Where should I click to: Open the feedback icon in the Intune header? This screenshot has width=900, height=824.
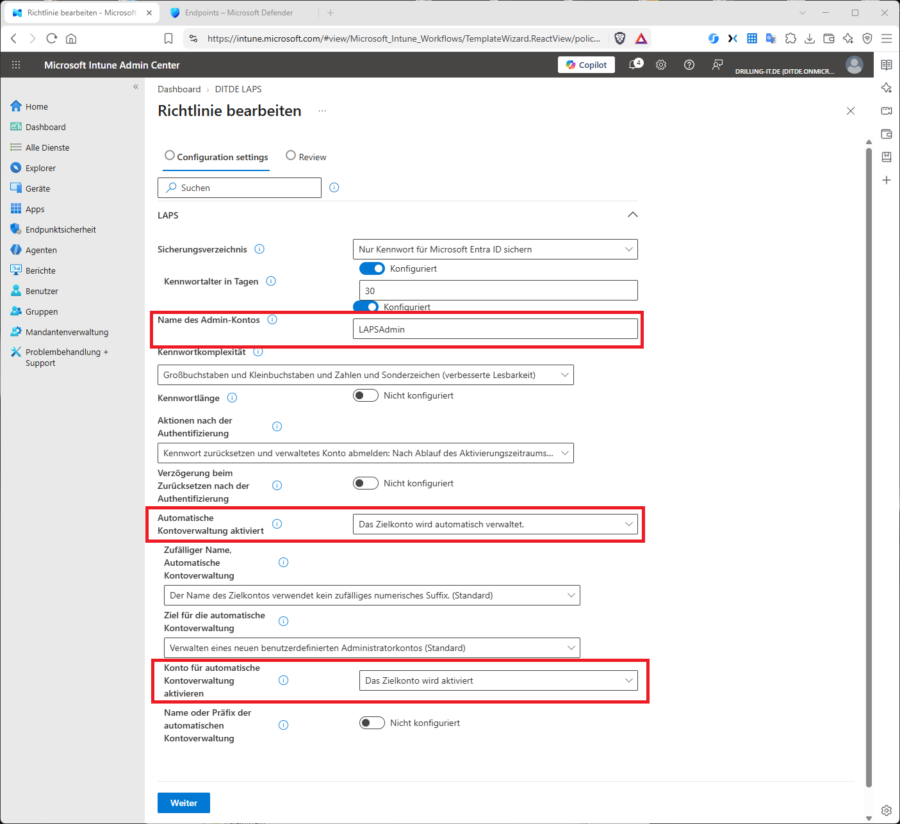(x=717, y=65)
